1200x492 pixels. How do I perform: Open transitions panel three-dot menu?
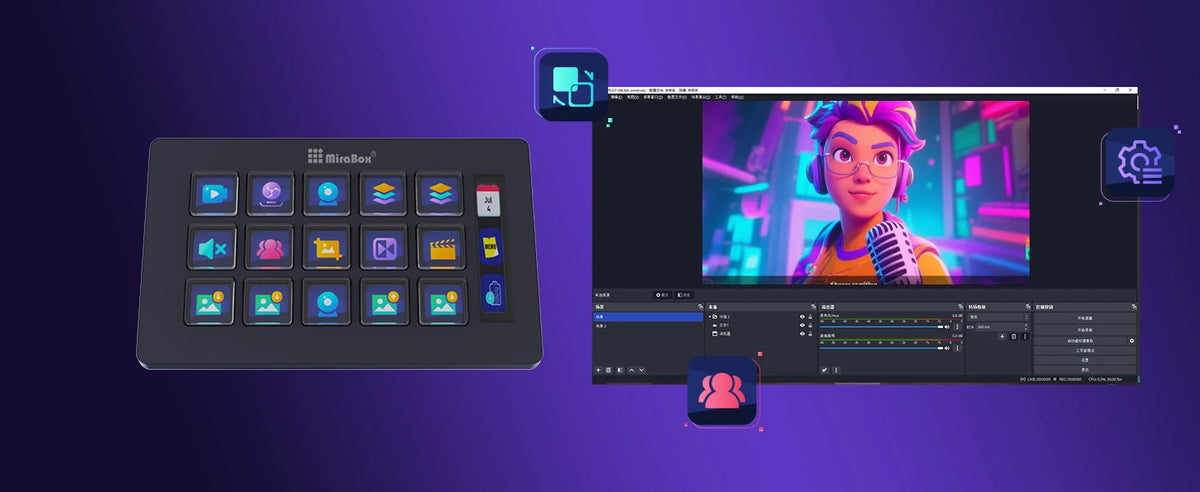coord(1025,336)
